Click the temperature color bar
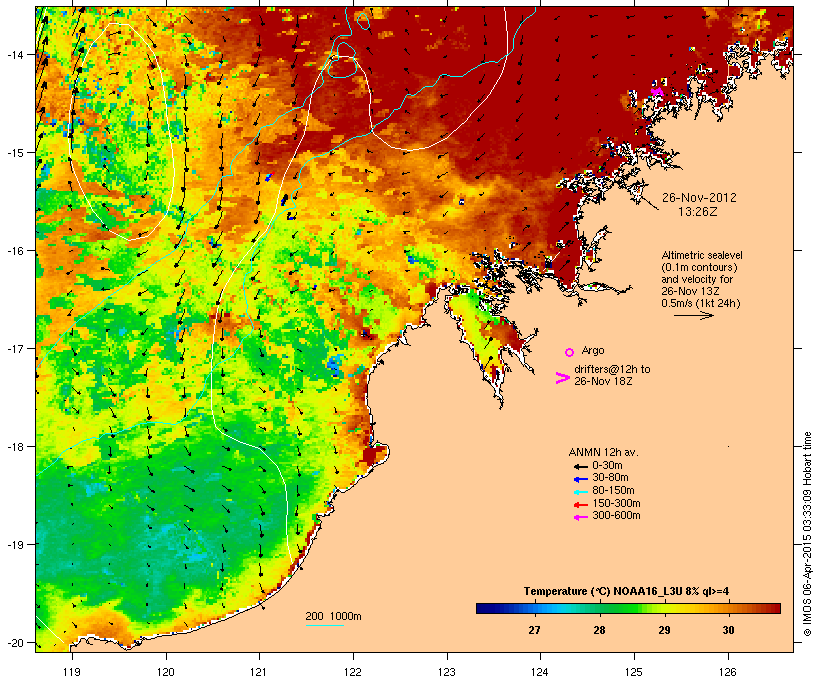This screenshot has height=680, width=820. pos(628,608)
